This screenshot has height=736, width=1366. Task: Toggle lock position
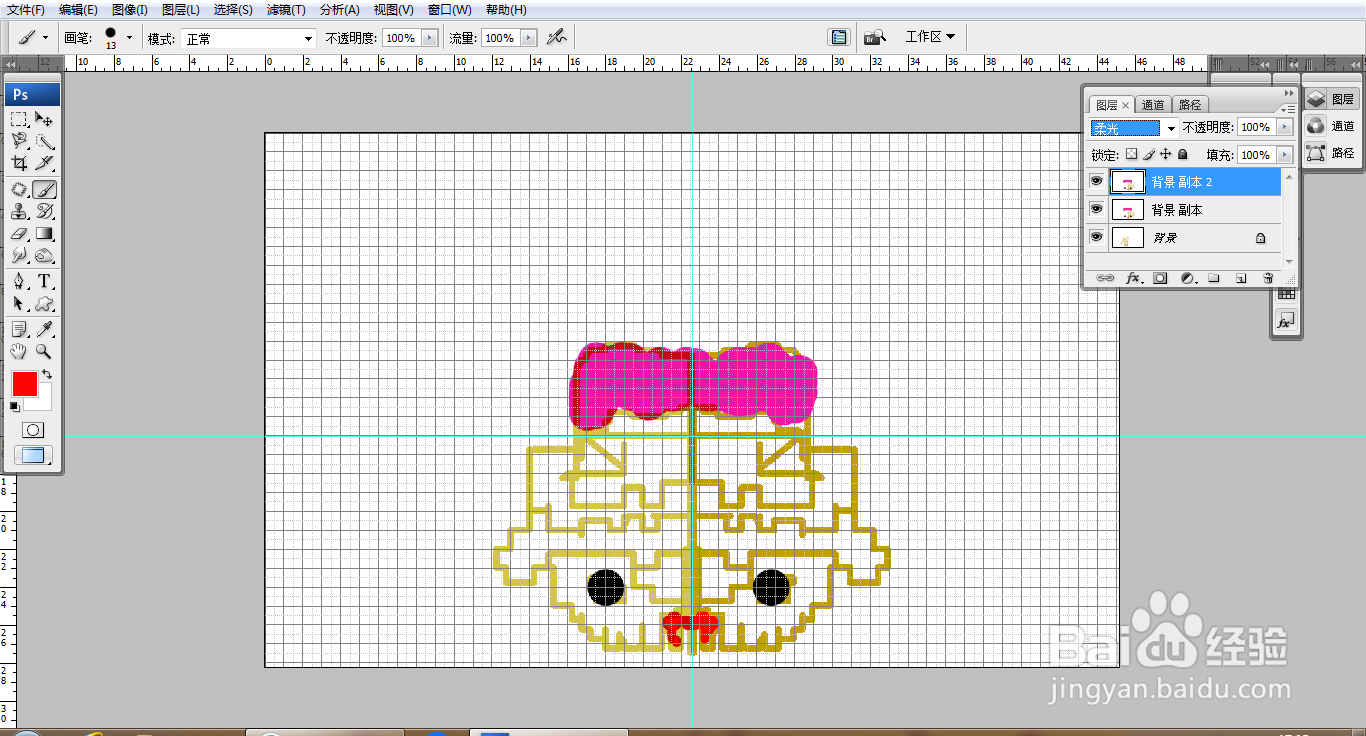point(1166,155)
